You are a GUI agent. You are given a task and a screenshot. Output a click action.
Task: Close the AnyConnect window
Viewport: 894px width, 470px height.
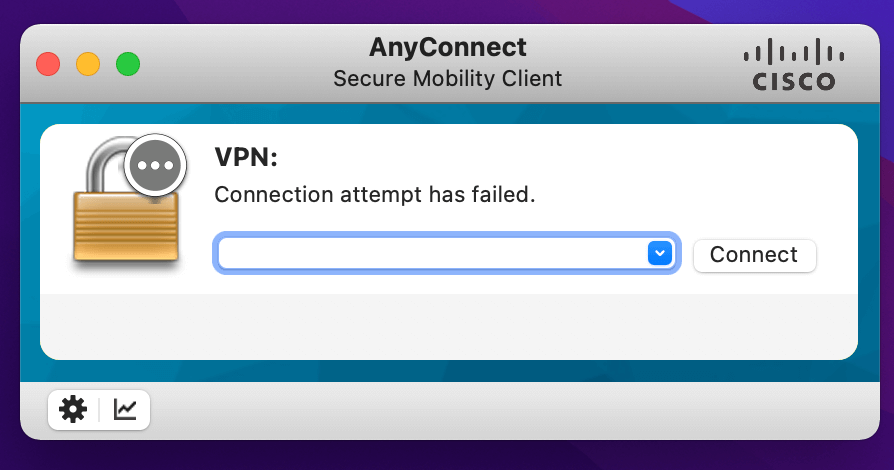(x=48, y=65)
